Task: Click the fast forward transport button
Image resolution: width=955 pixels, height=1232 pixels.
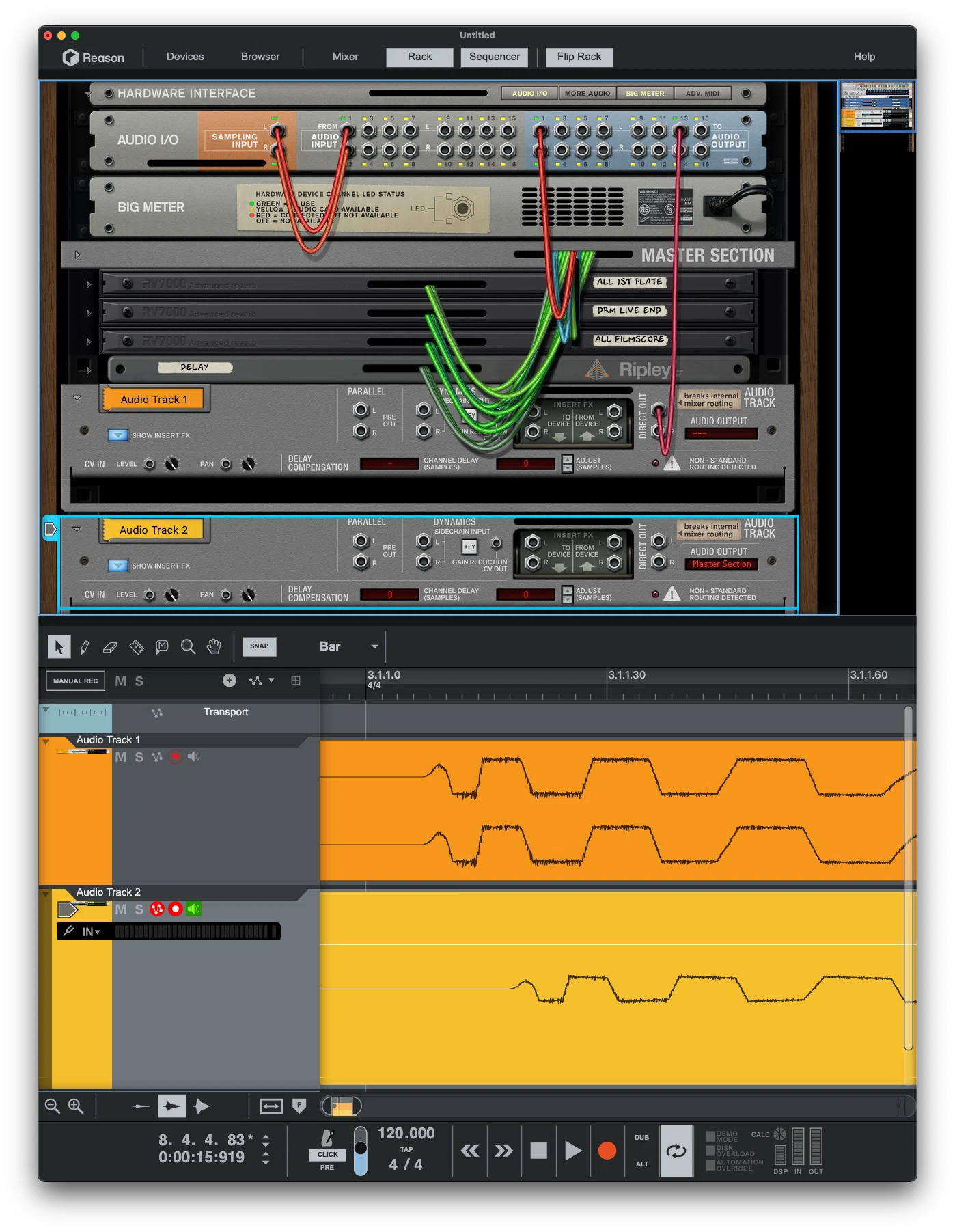Action: pyautogui.click(x=503, y=1151)
